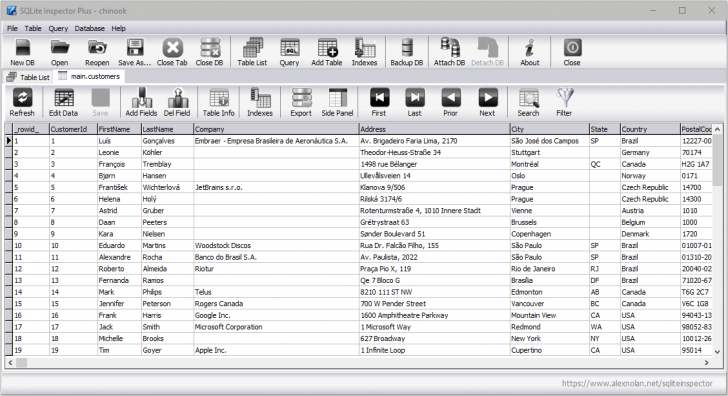Open the Table menu

coord(33,28)
